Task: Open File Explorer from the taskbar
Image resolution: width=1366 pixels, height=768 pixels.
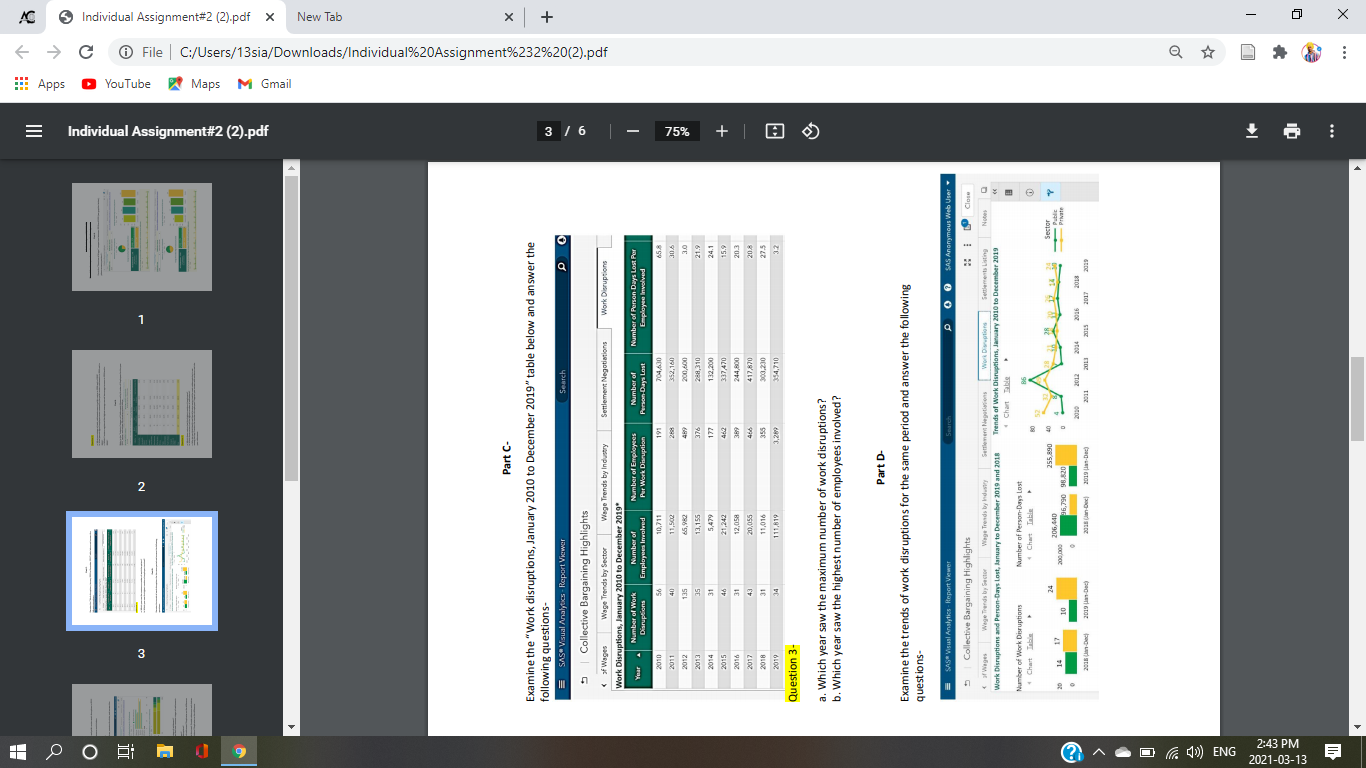Action: tap(164, 751)
